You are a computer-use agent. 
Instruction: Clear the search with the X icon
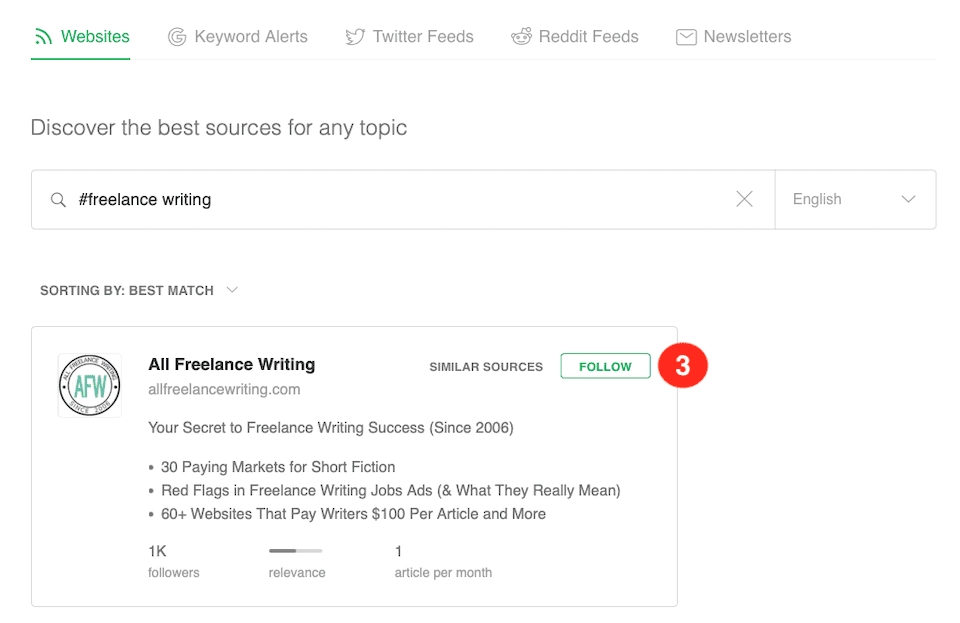[744, 199]
